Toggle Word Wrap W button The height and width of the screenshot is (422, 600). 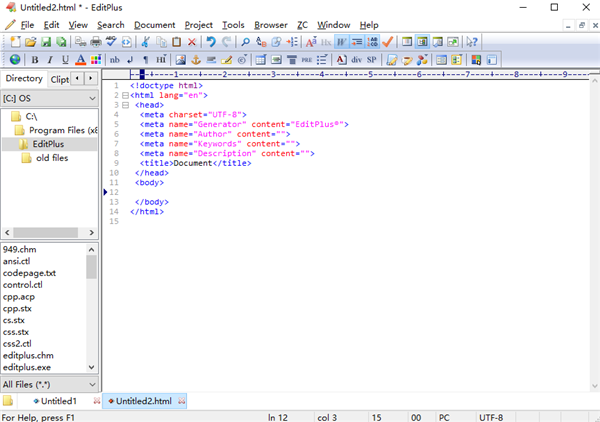click(x=341, y=42)
